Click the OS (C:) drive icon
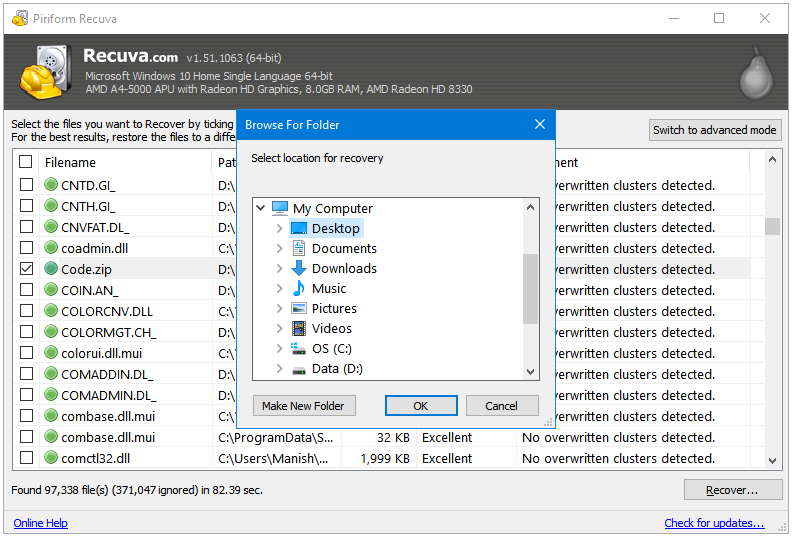The height and width of the screenshot is (538, 792). pos(298,348)
